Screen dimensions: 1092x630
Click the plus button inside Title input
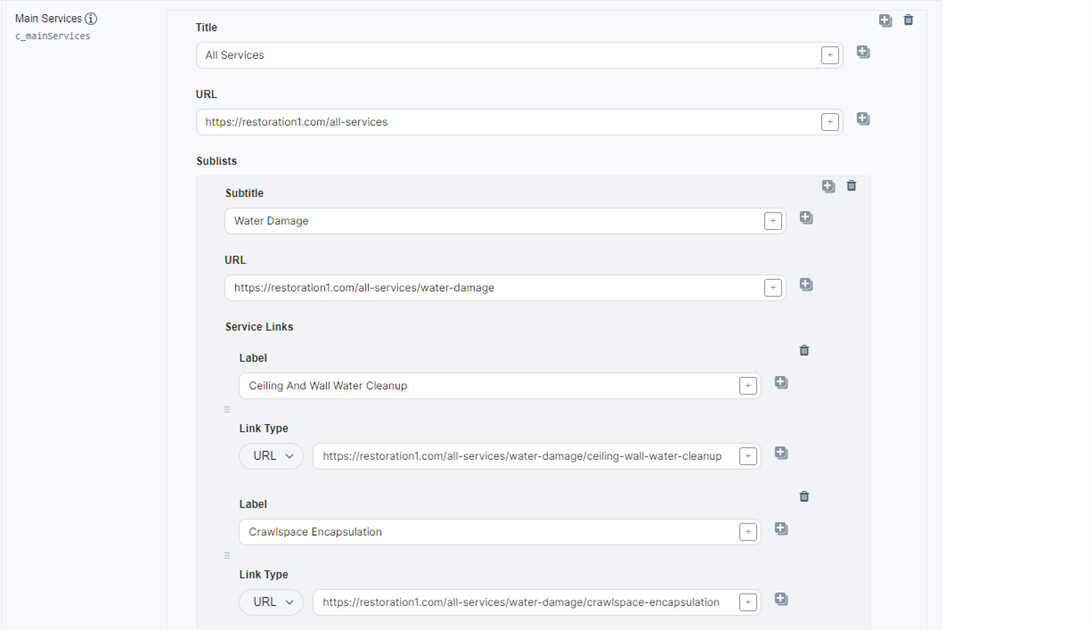(829, 56)
